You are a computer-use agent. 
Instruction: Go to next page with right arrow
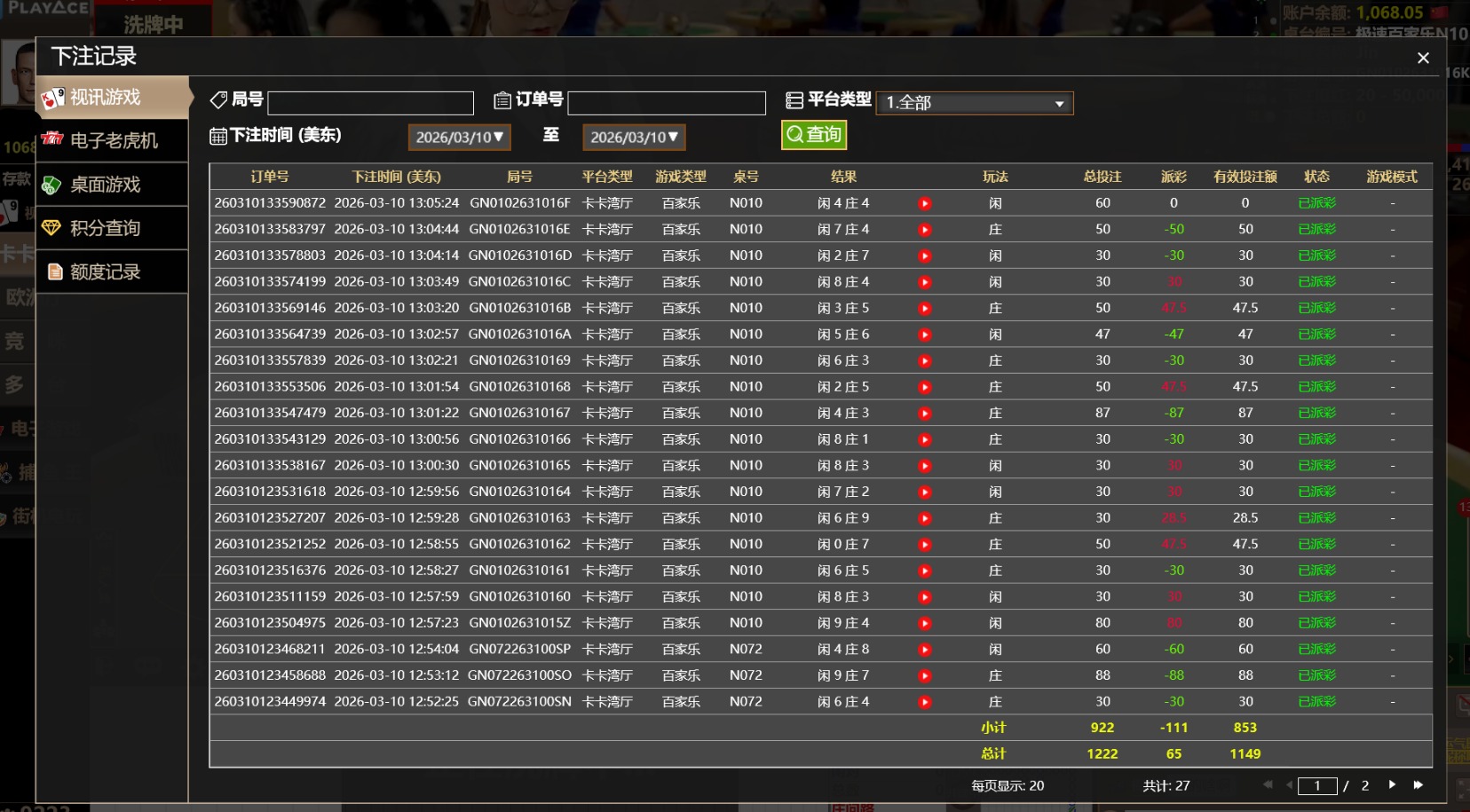tap(1391, 784)
